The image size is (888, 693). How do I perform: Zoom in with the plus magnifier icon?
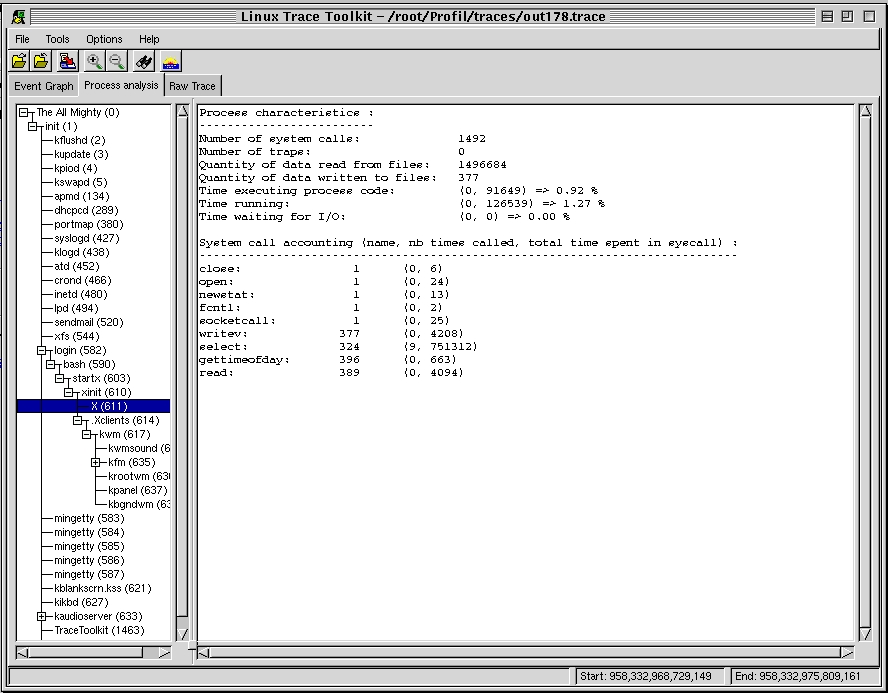tap(95, 61)
